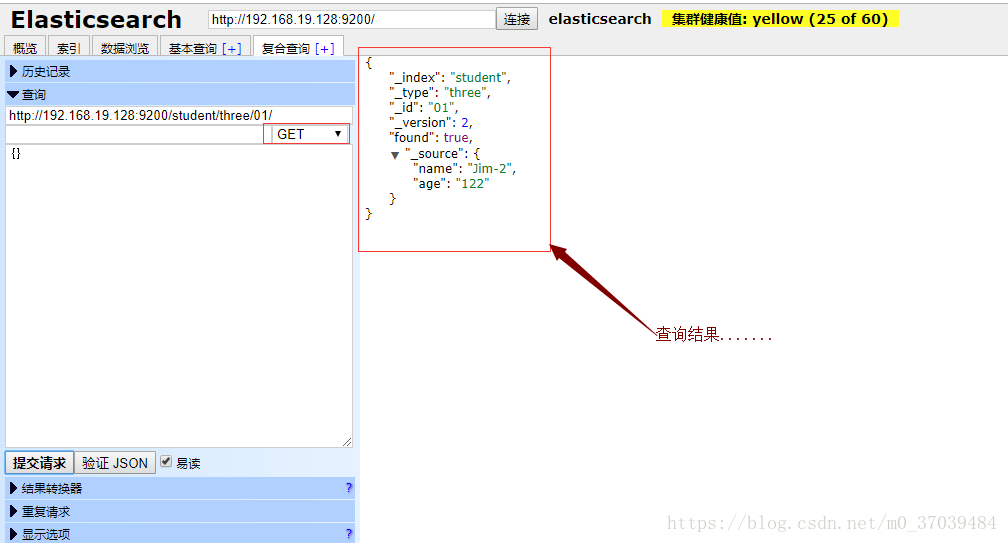Select the 复合查询 tab

(286, 48)
